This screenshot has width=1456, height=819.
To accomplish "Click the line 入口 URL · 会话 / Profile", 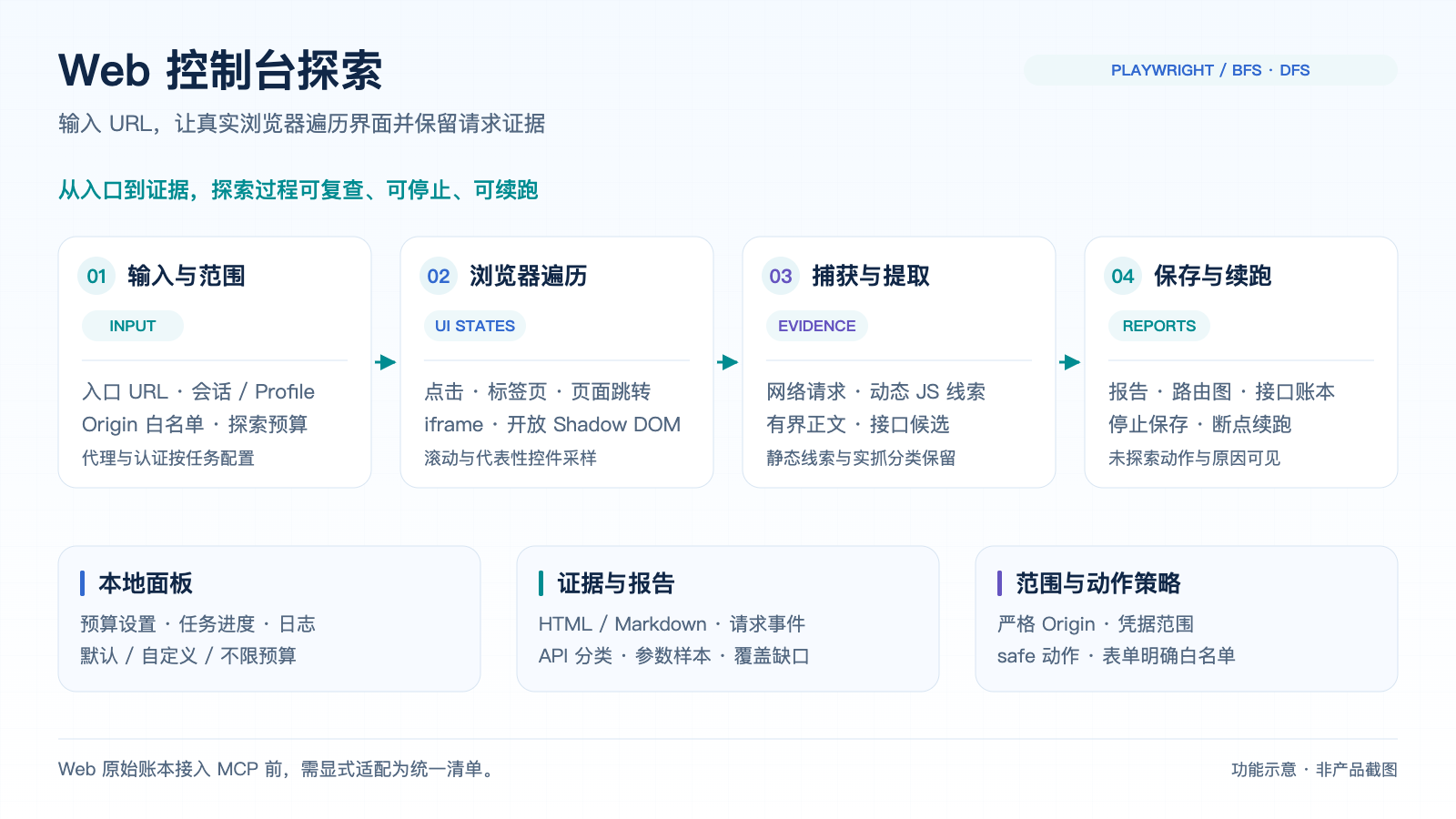I will (198, 391).
